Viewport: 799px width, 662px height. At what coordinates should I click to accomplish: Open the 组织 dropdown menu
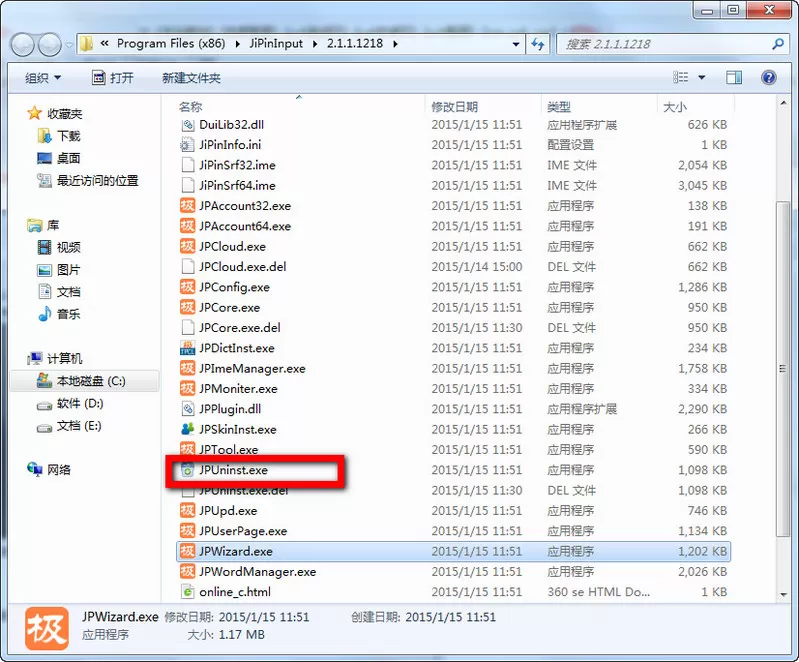pyautogui.click(x=43, y=78)
